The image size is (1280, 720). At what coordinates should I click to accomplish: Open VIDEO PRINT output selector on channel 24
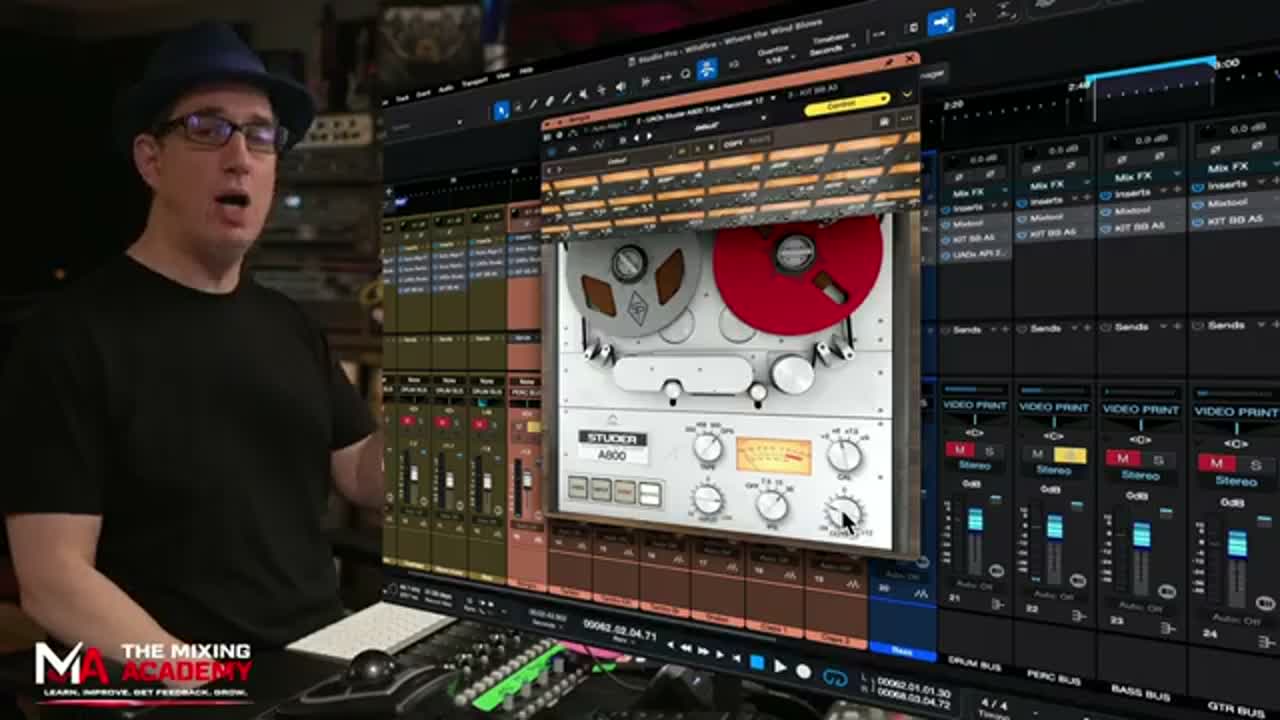1236,411
